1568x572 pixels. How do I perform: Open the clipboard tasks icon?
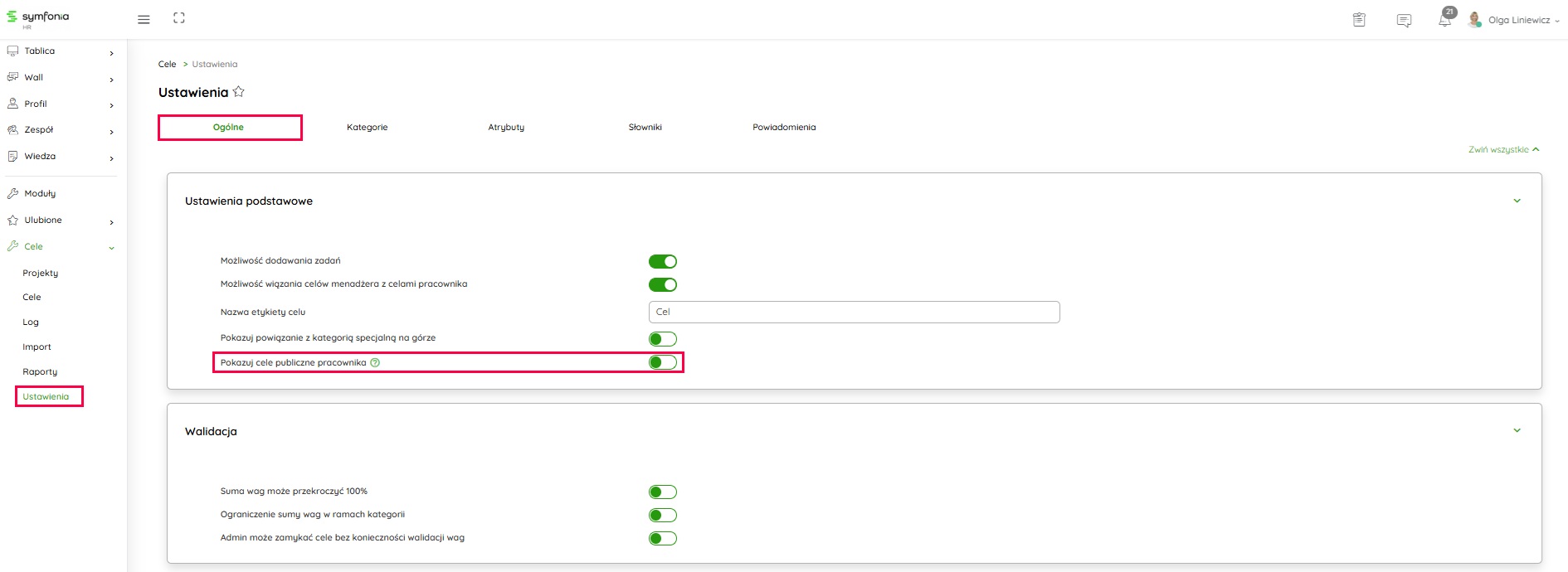coord(1359,20)
